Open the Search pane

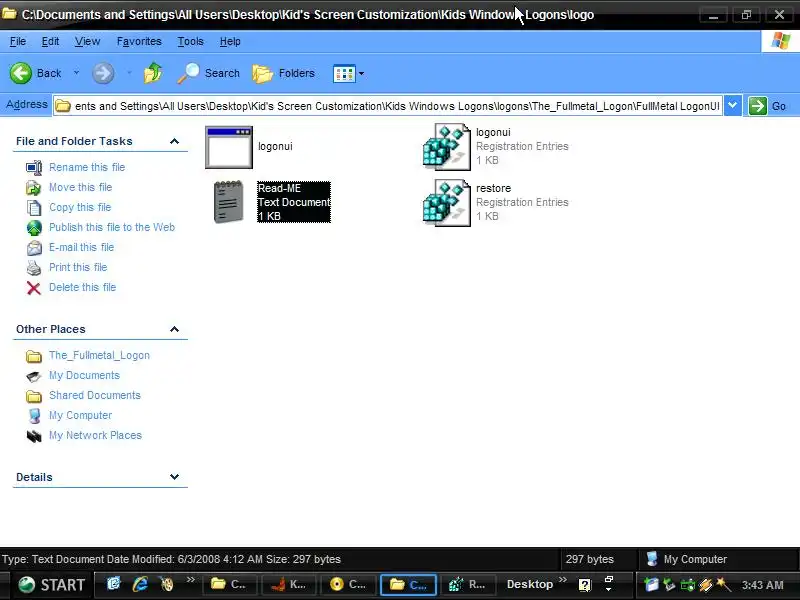[208, 73]
